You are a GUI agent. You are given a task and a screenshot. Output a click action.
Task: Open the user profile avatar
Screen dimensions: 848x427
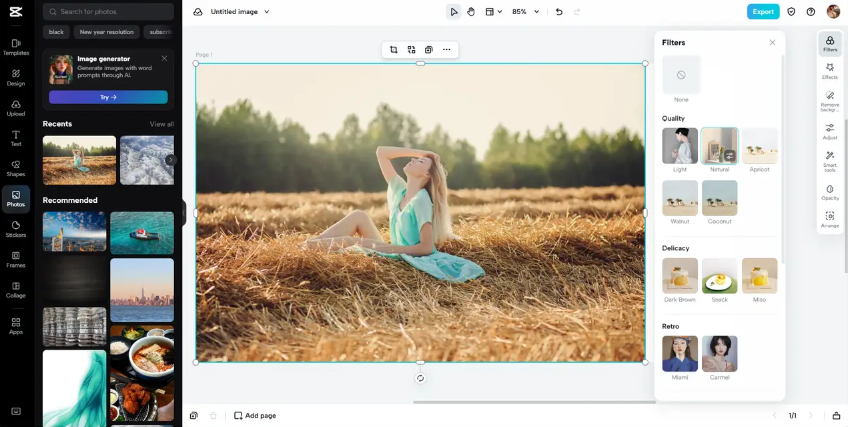pyautogui.click(x=833, y=11)
